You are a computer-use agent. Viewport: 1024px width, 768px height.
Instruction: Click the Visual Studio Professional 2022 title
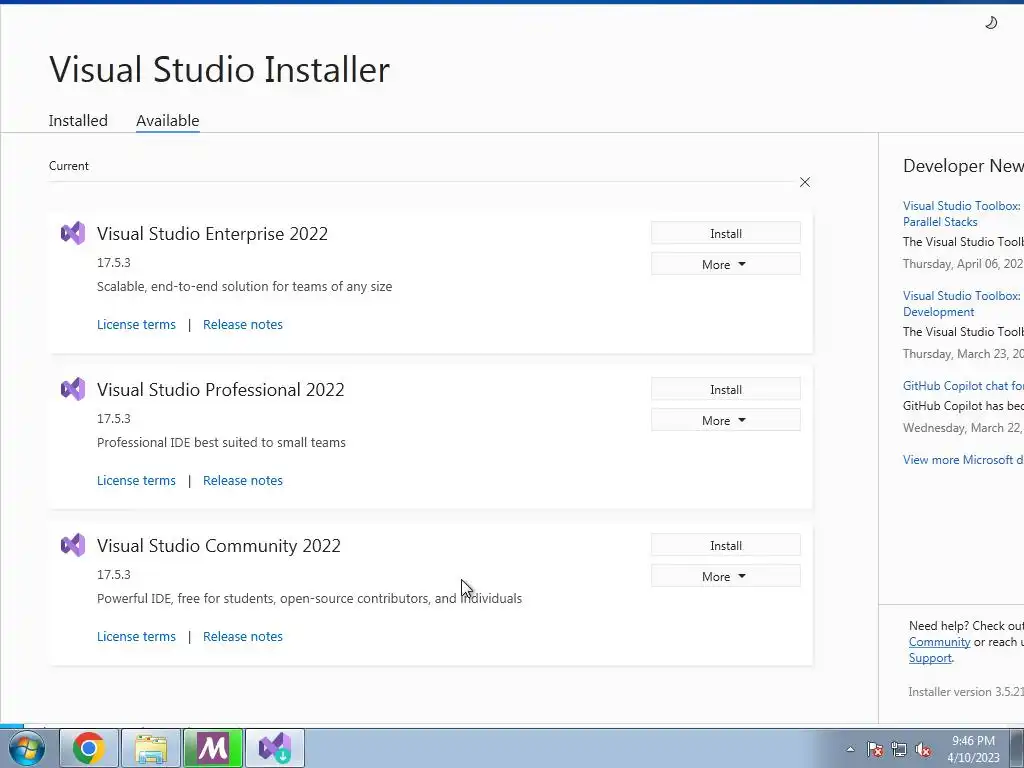[221, 389]
